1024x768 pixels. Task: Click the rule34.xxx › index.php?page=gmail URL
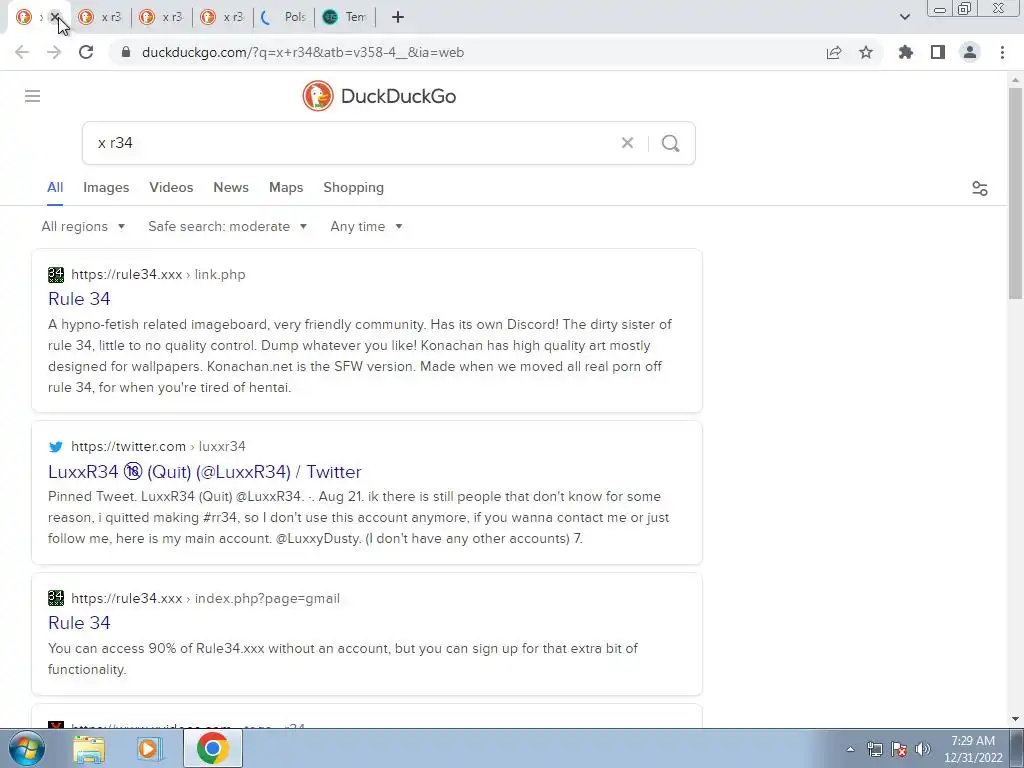coord(205,598)
